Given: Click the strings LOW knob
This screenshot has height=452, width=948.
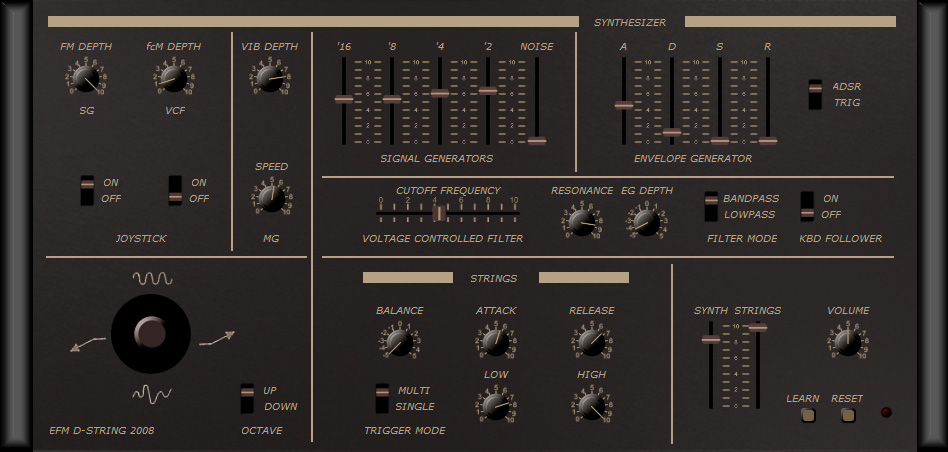Looking at the screenshot, I should coord(495,407).
